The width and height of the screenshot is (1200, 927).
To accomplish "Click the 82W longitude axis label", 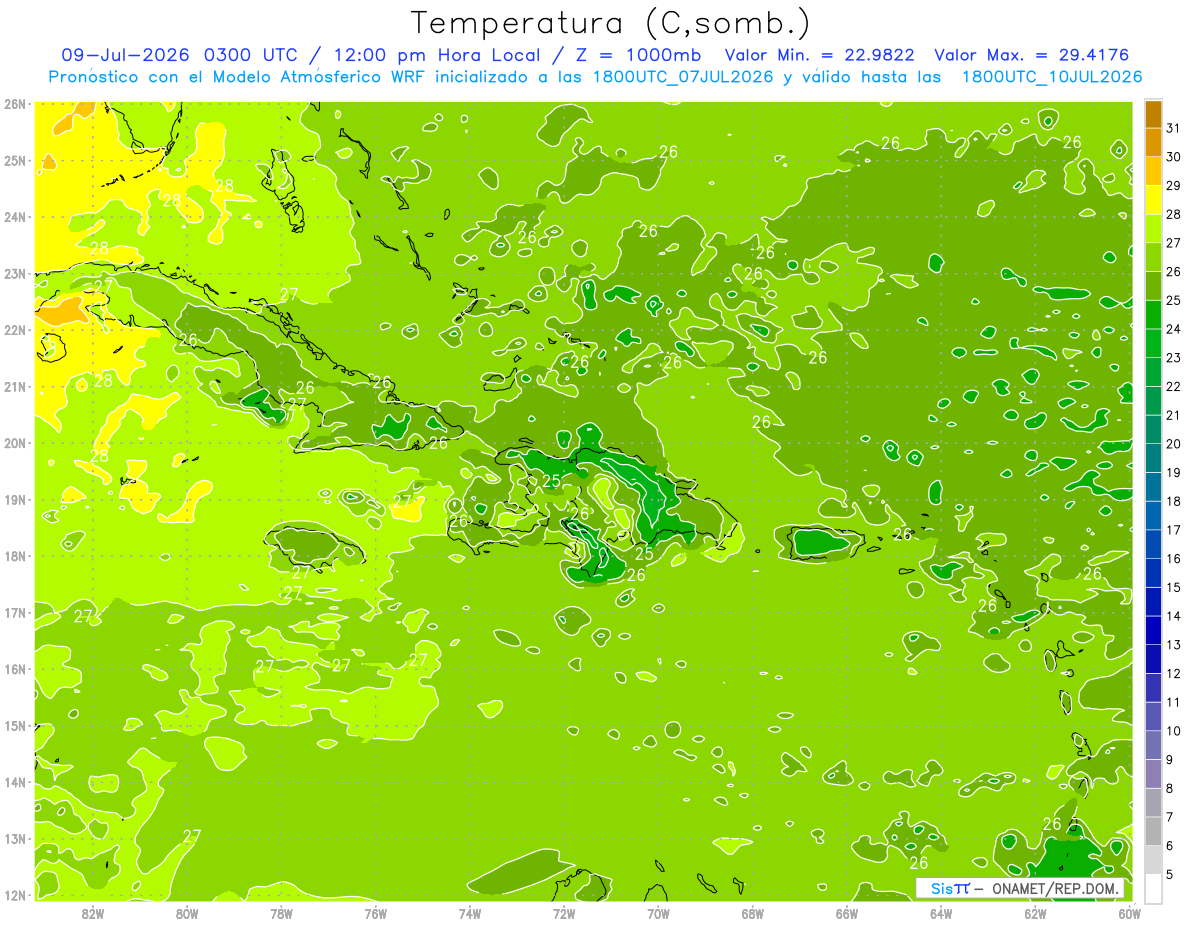I will tap(93, 914).
